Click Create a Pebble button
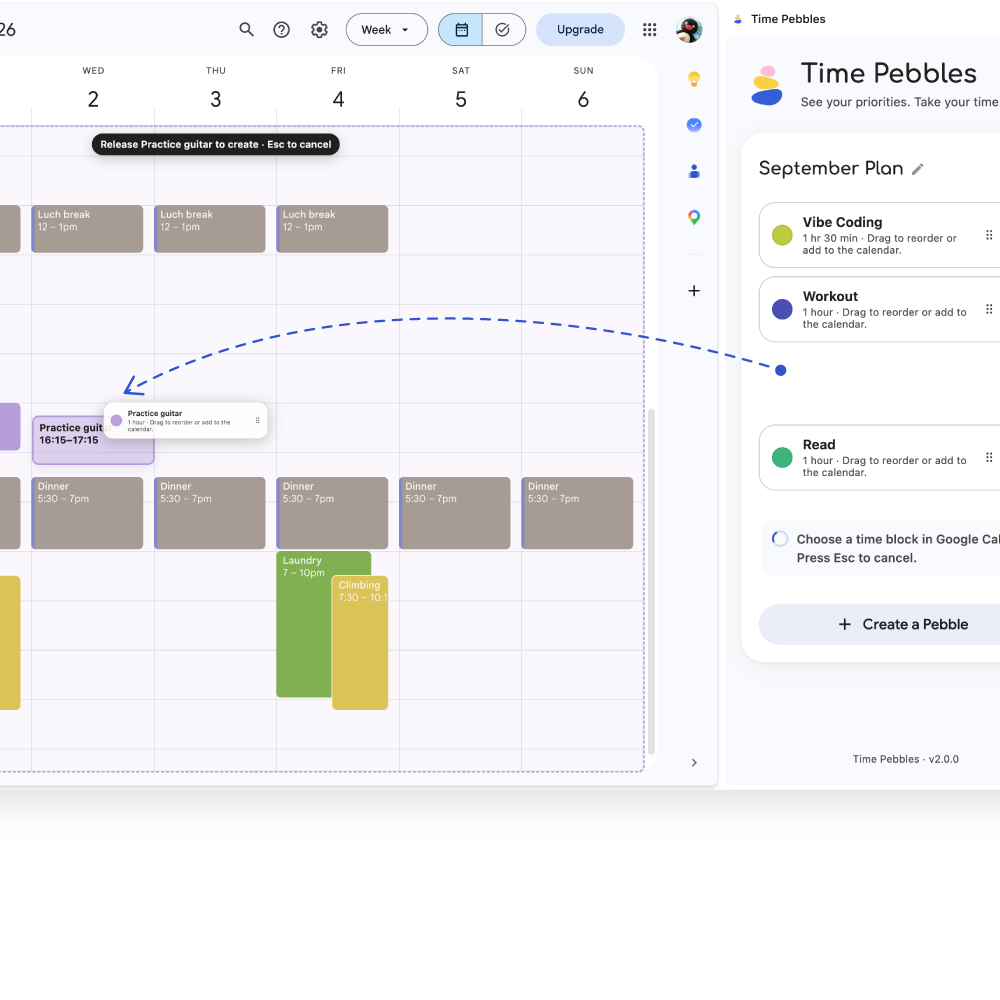Image resolution: width=1000 pixels, height=1000 pixels. click(x=879, y=624)
